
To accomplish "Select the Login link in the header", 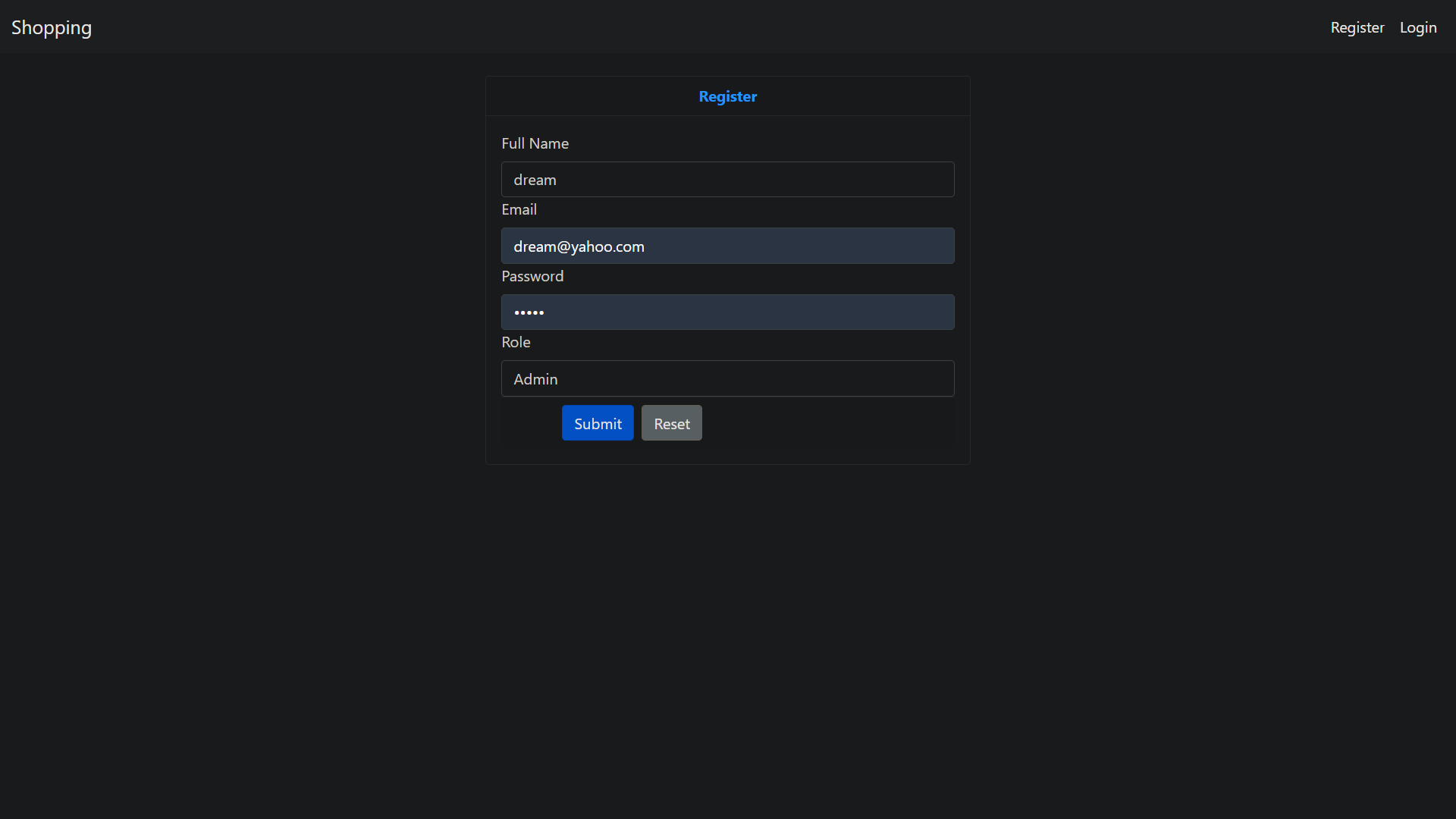I will [x=1417, y=27].
